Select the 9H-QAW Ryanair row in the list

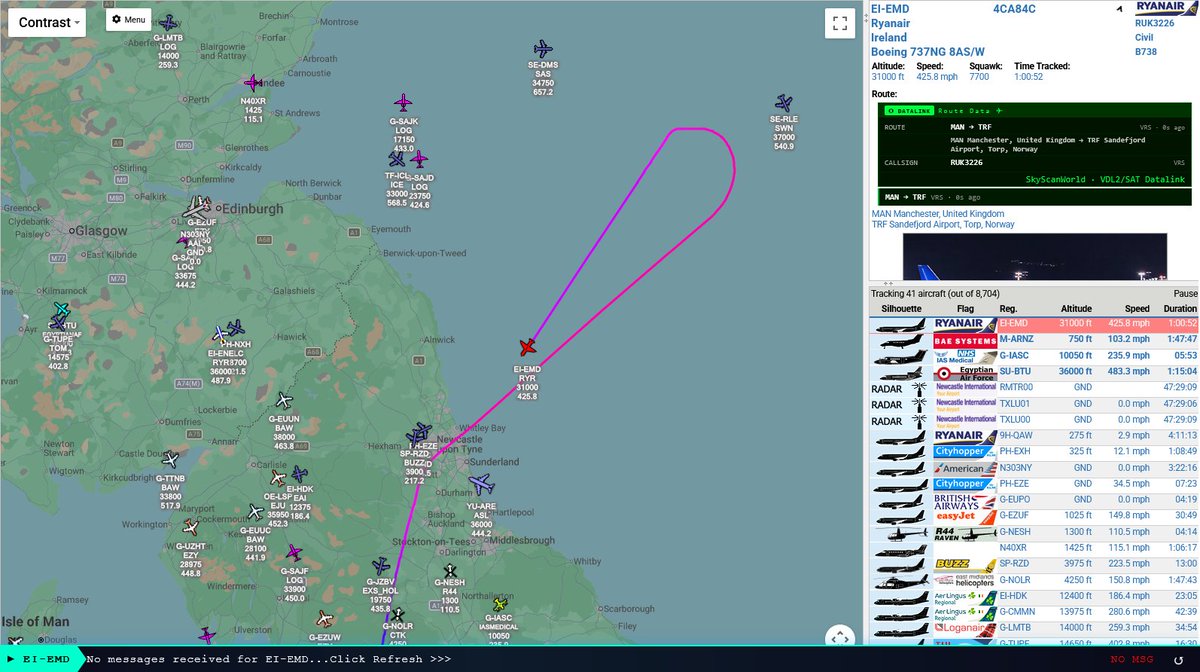[1034, 436]
